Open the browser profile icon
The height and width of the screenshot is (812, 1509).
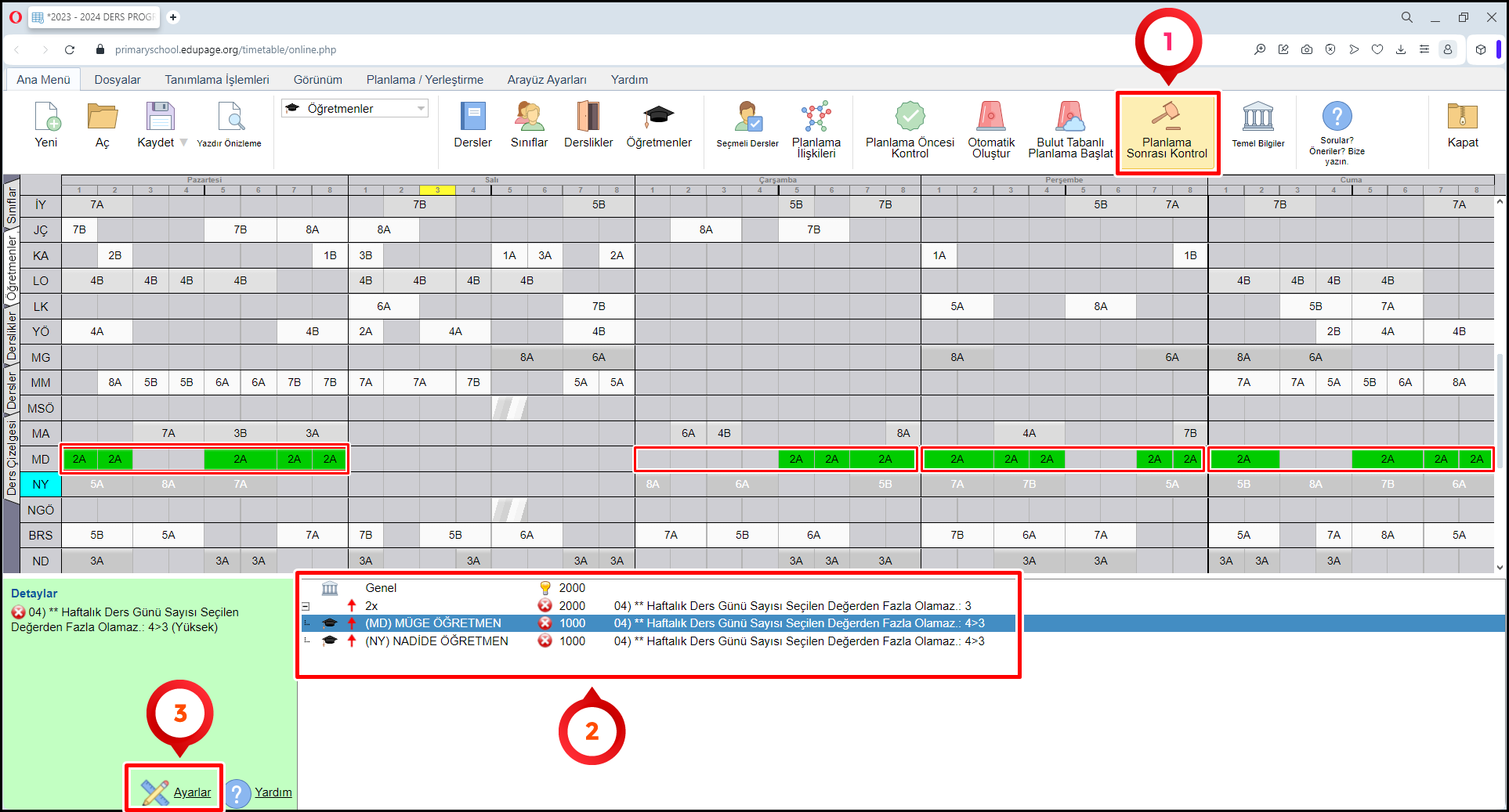pyautogui.click(x=1448, y=49)
